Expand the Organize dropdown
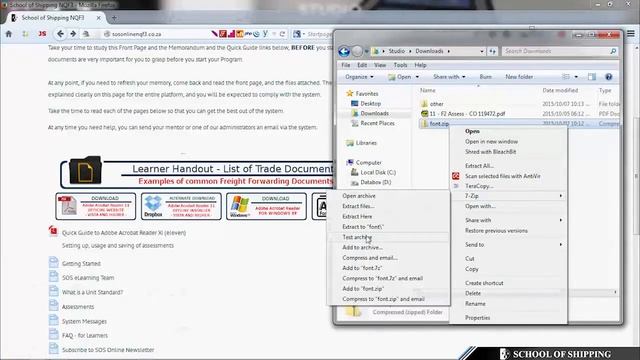Image resolution: width=640 pixels, height=360 pixels. coord(359,77)
